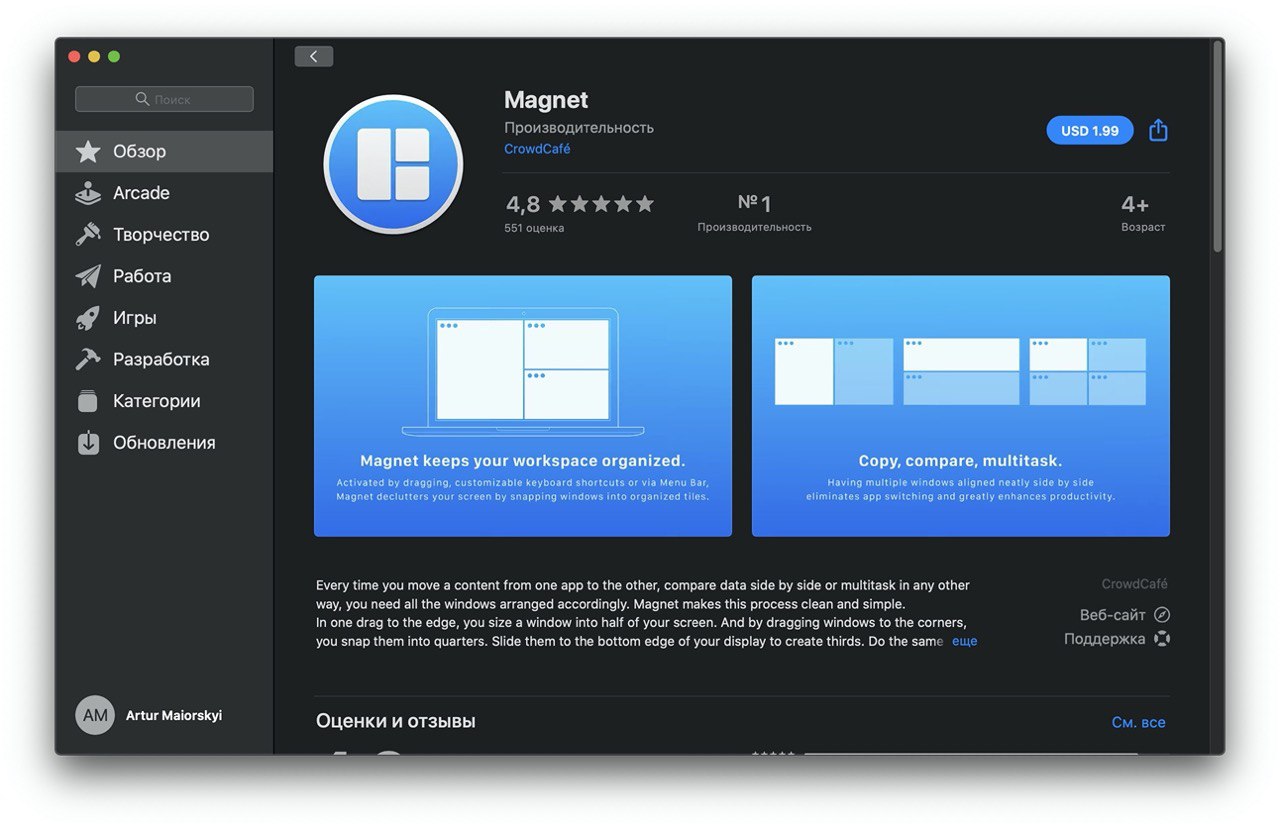Open the Copy, compare, multitask screenshot
The image size is (1280, 828).
click(961, 406)
